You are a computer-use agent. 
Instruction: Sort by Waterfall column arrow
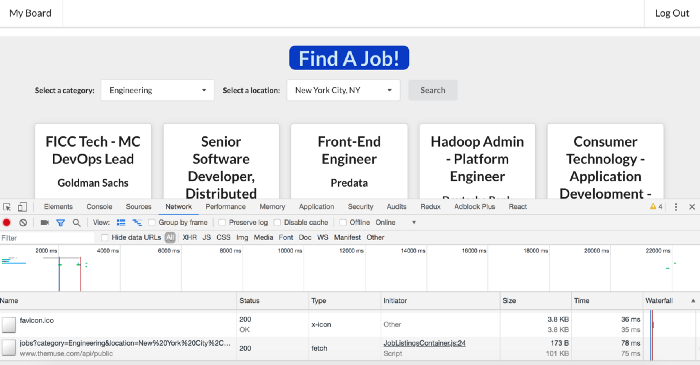[x=693, y=301]
